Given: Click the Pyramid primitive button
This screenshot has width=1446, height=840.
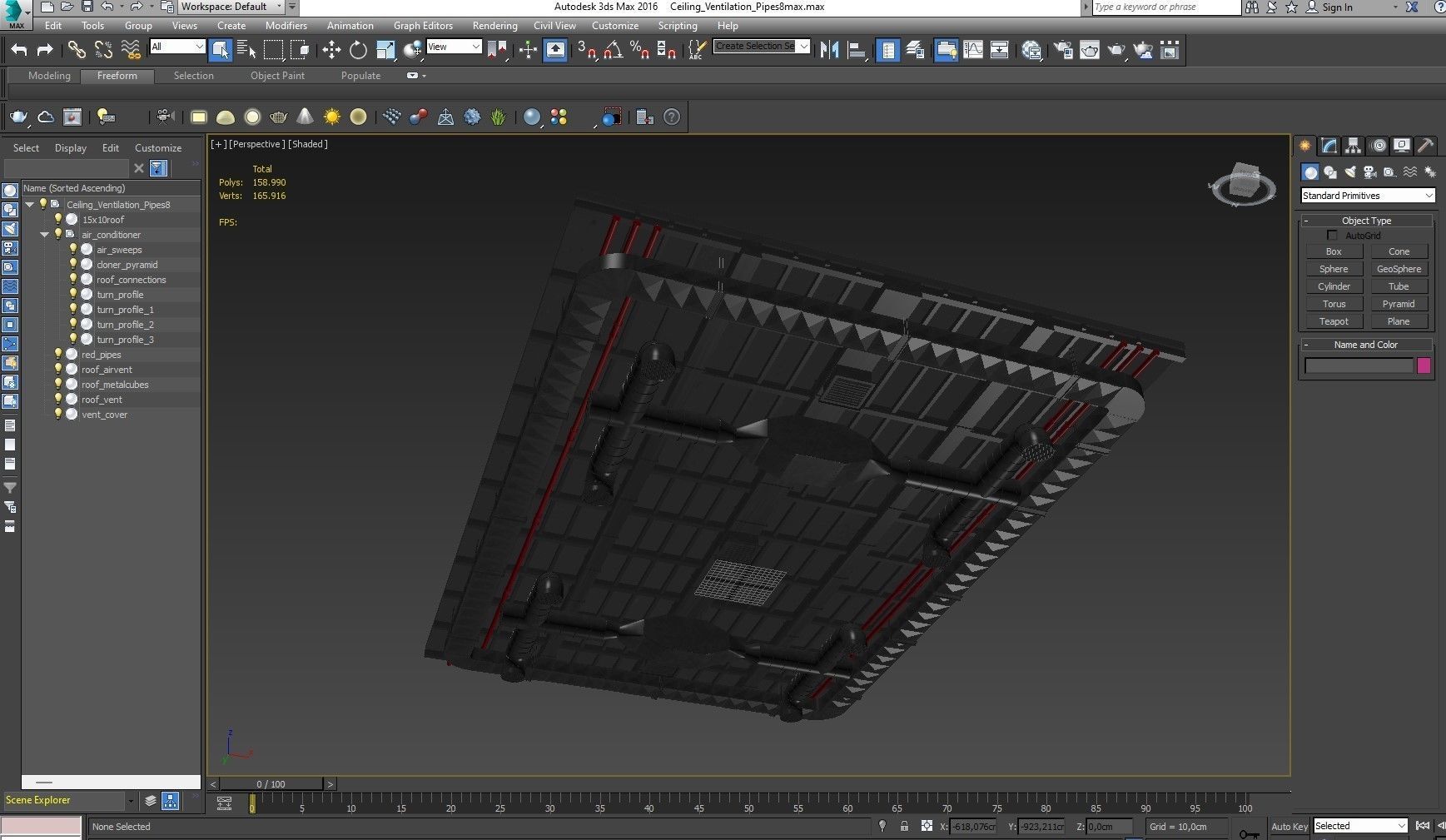Looking at the screenshot, I should [x=1399, y=304].
